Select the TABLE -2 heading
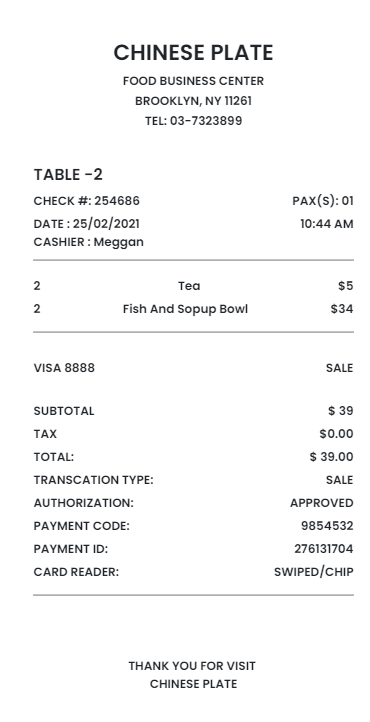Viewport: 370px width, 722px height. [x=68, y=175]
